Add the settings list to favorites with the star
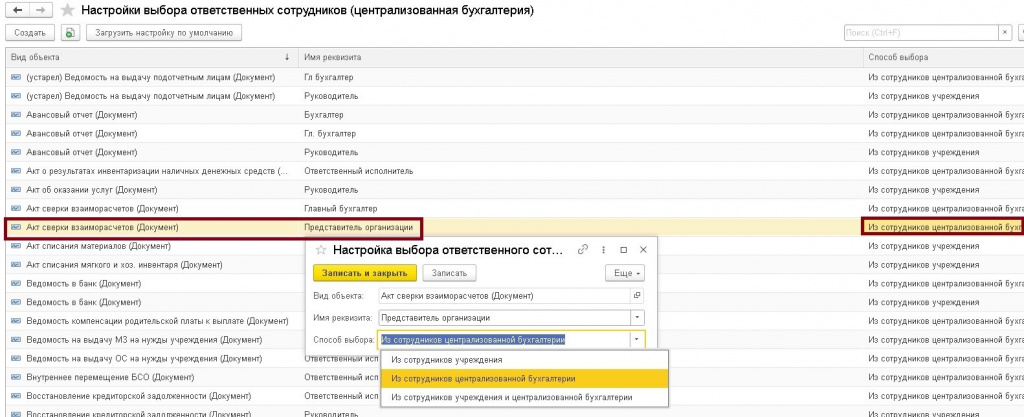The height and width of the screenshot is (417, 1024). point(67,10)
